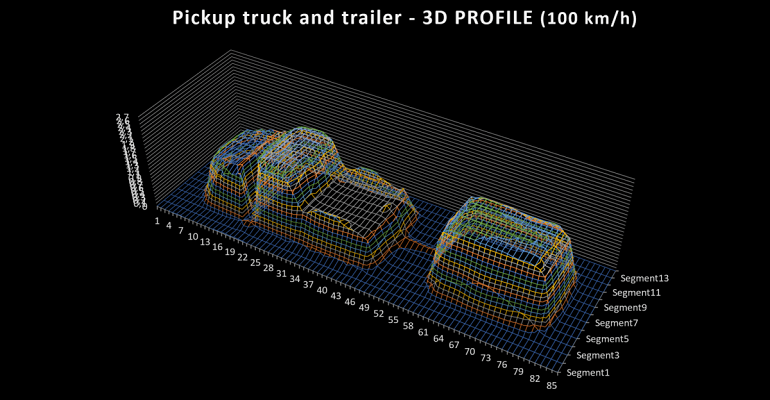The image size is (770, 400).
Task: Select the 'Segment11' series axis label
Action: point(636,293)
